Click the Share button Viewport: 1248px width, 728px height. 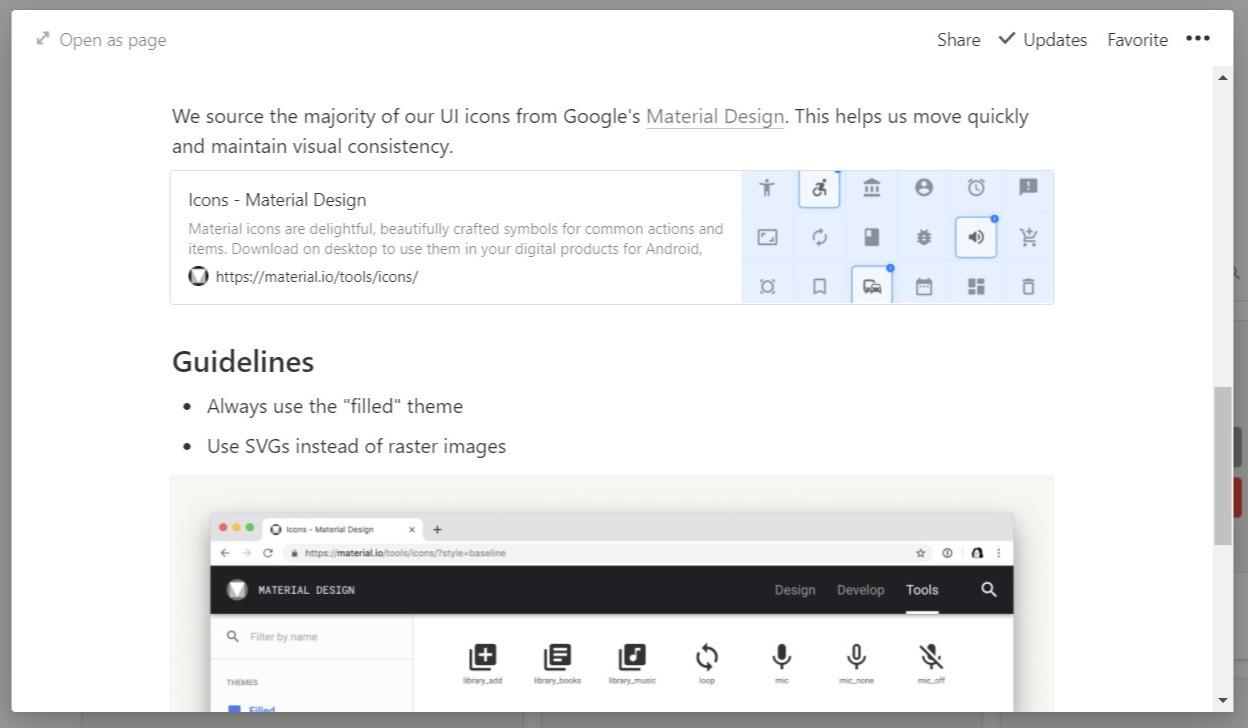(959, 40)
